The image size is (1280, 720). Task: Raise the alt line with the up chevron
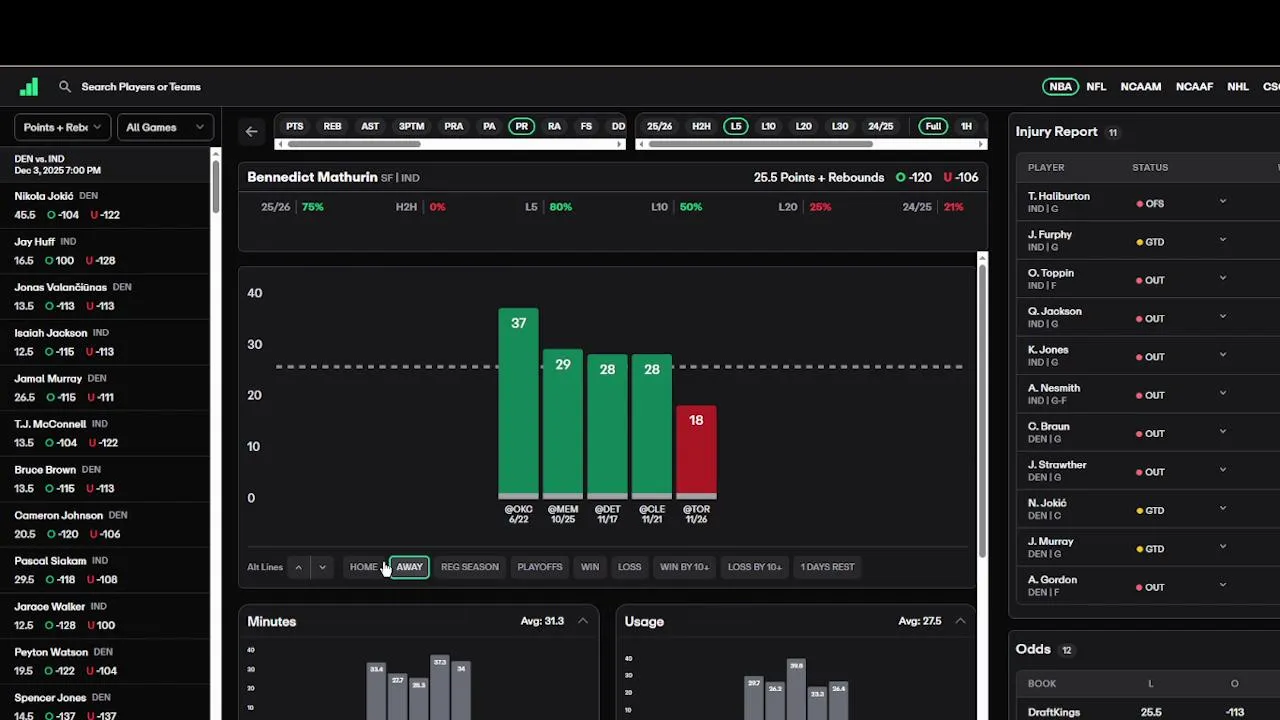298,567
